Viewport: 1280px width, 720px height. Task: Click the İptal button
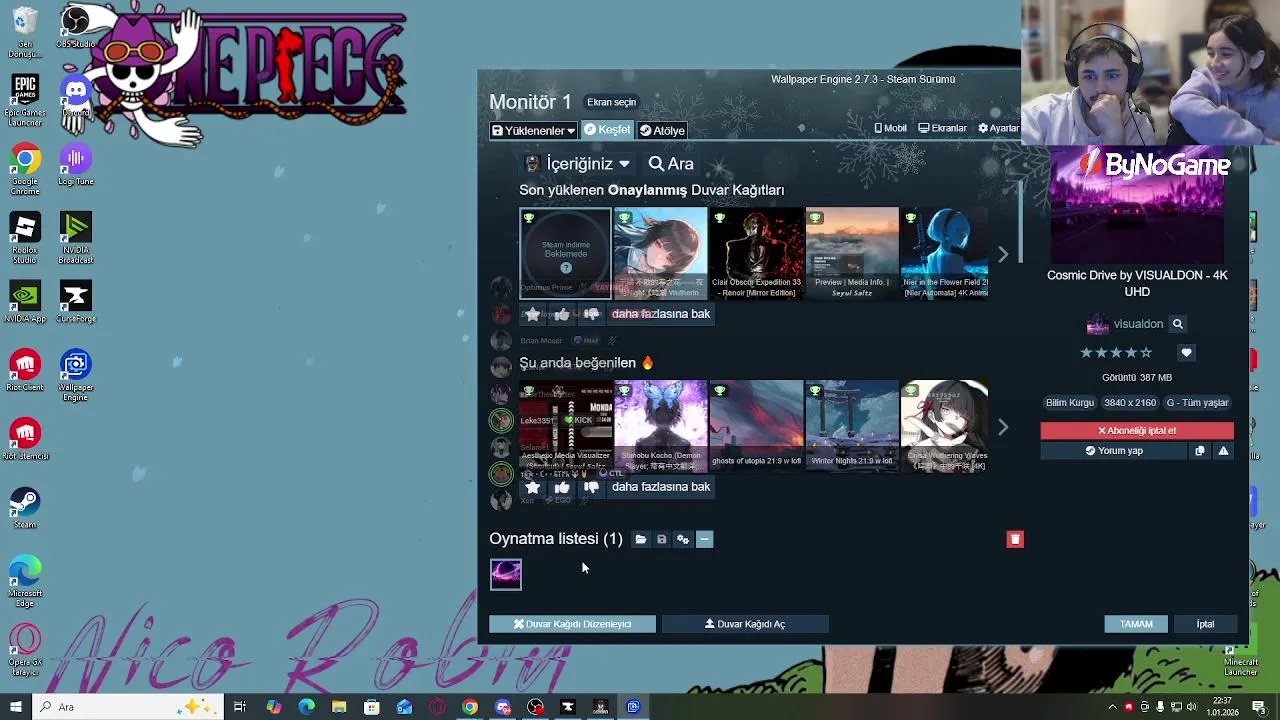pos(1205,624)
